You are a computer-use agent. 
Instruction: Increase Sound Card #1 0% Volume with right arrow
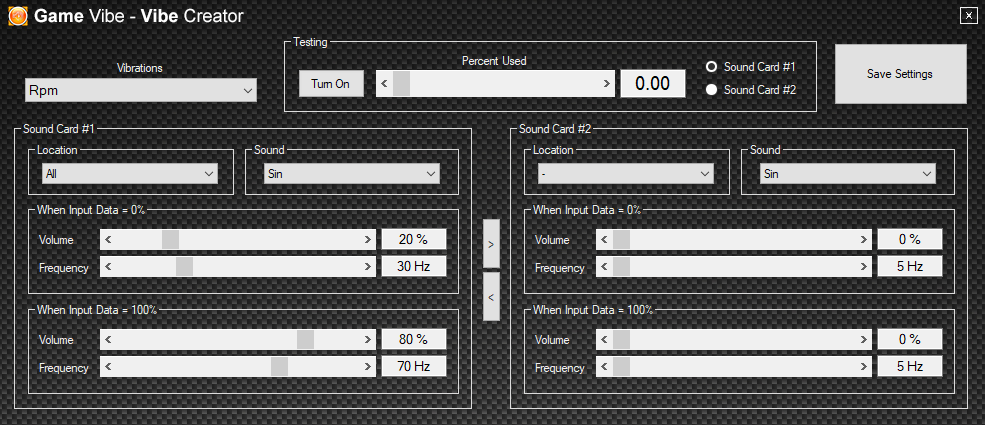coord(367,240)
